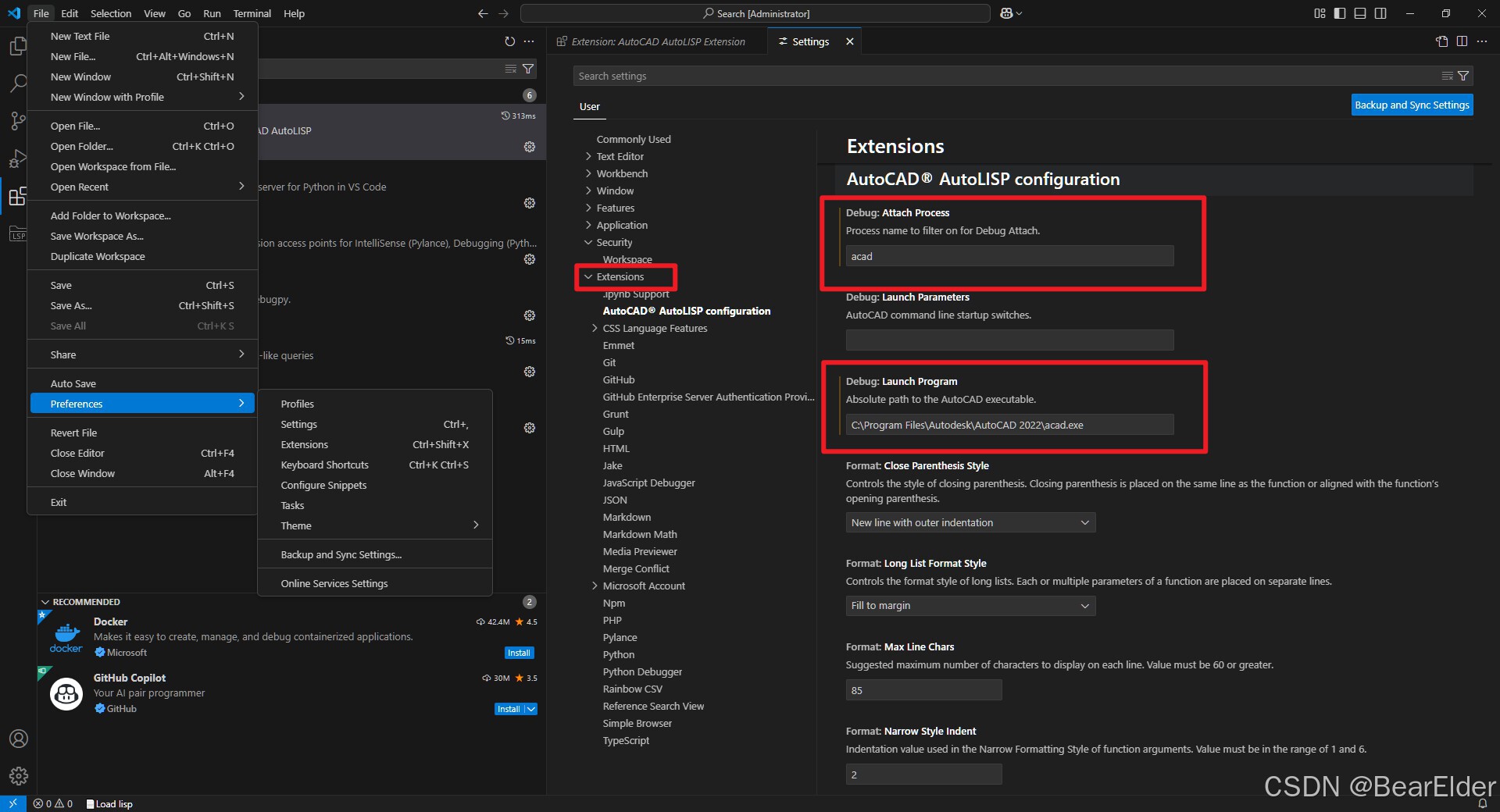
Task: Open Source Control view icon
Action: pyautogui.click(x=17, y=121)
